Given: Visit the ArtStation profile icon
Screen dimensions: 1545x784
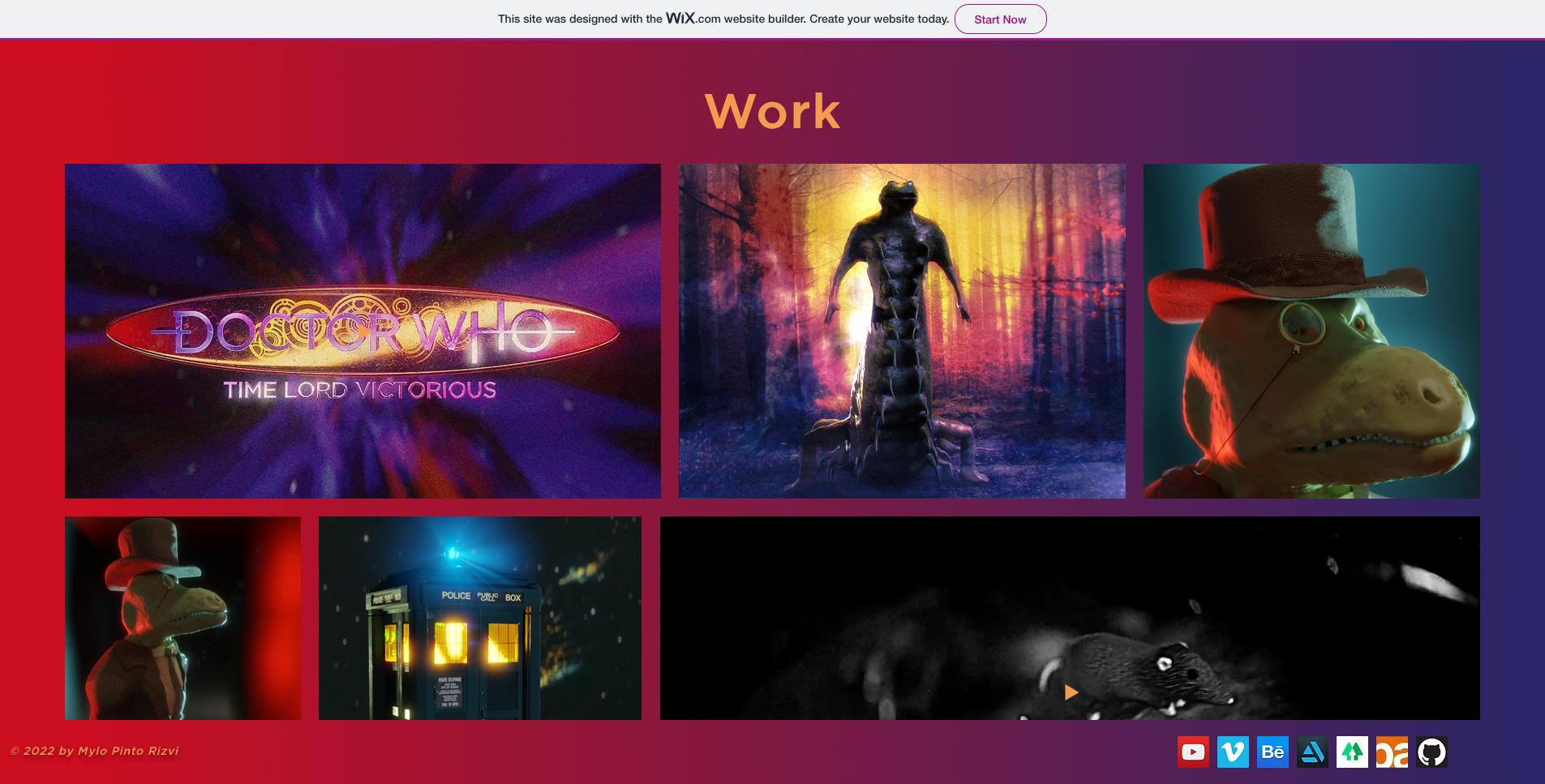Looking at the screenshot, I should [1312, 752].
